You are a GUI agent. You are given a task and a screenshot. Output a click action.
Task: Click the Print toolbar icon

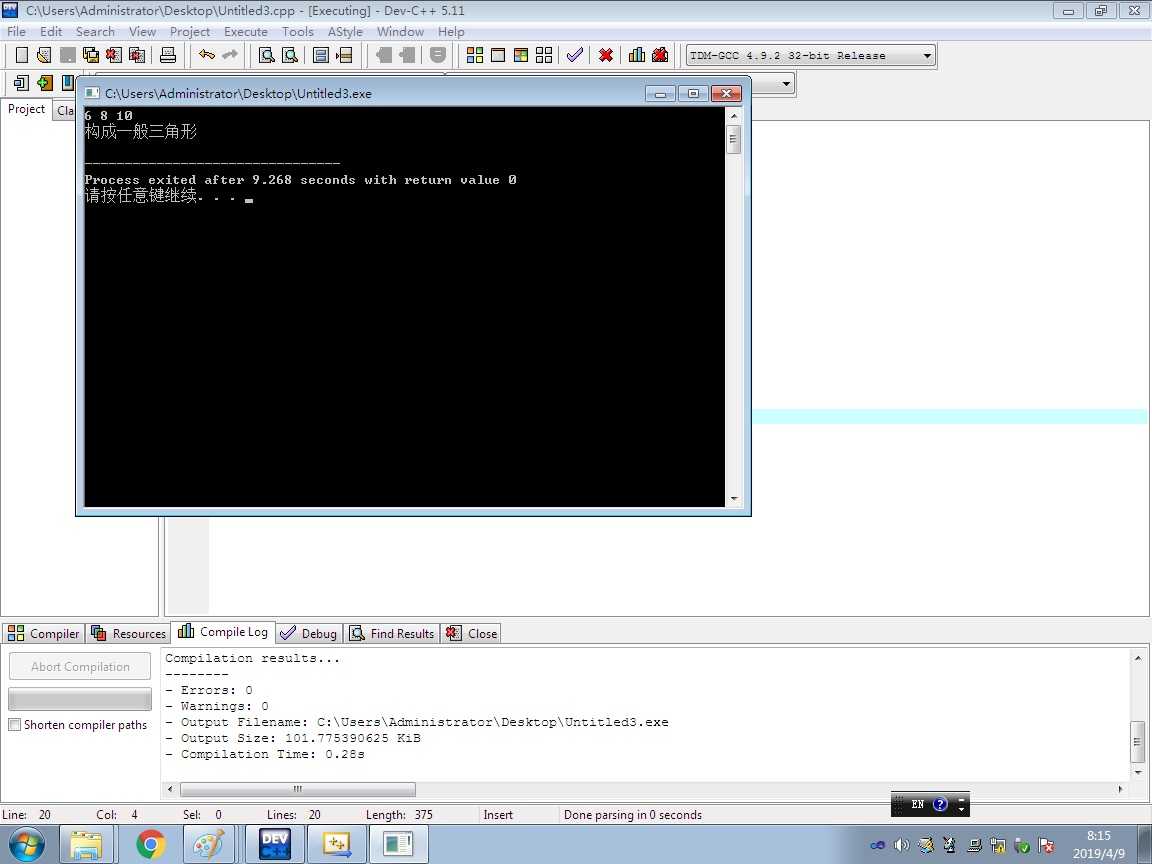point(168,55)
